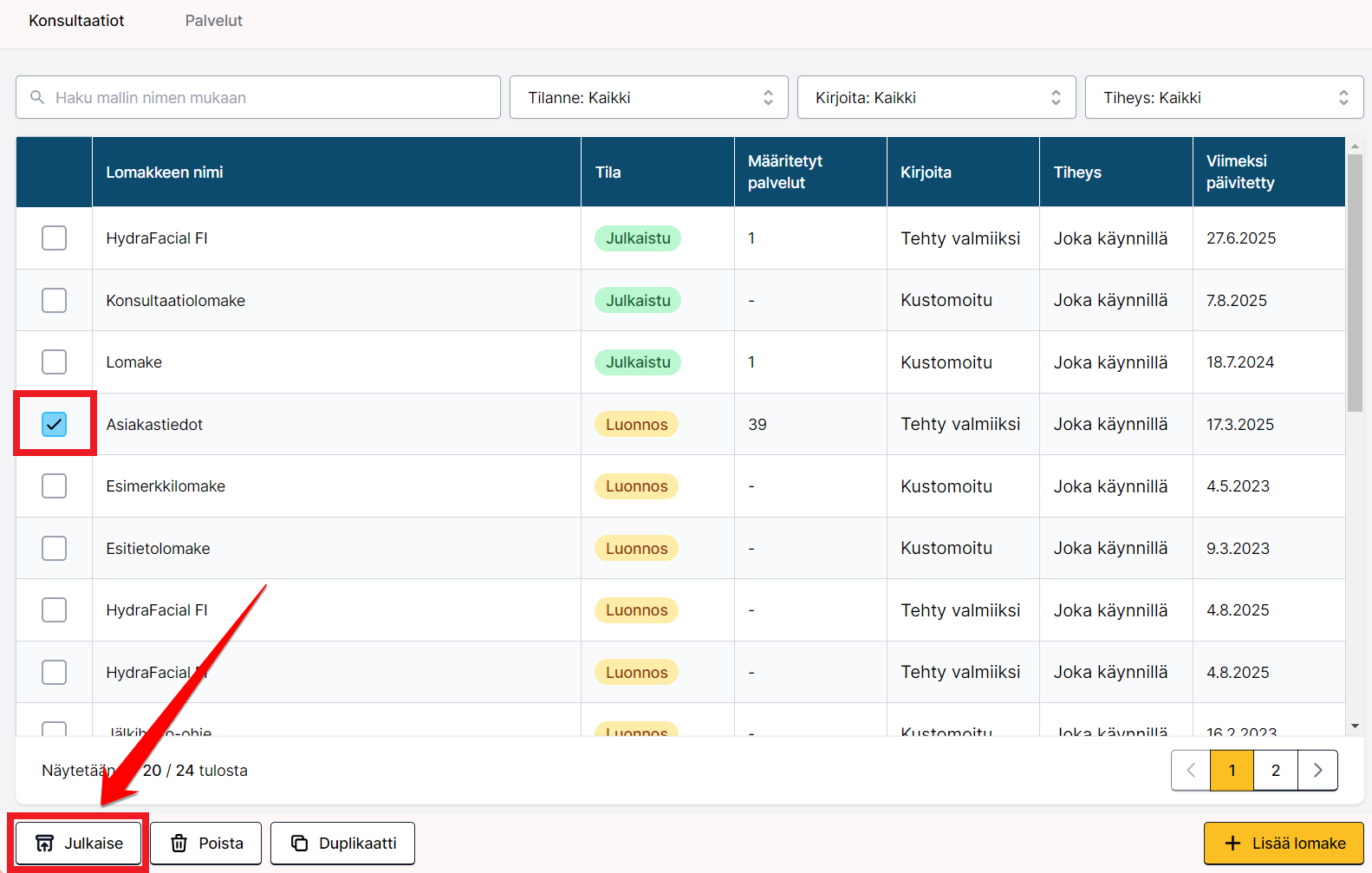This screenshot has height=873, width=1372.
Task: Click the Lomake form name cell
Action: pyautogui.click(x=336, y=362)
